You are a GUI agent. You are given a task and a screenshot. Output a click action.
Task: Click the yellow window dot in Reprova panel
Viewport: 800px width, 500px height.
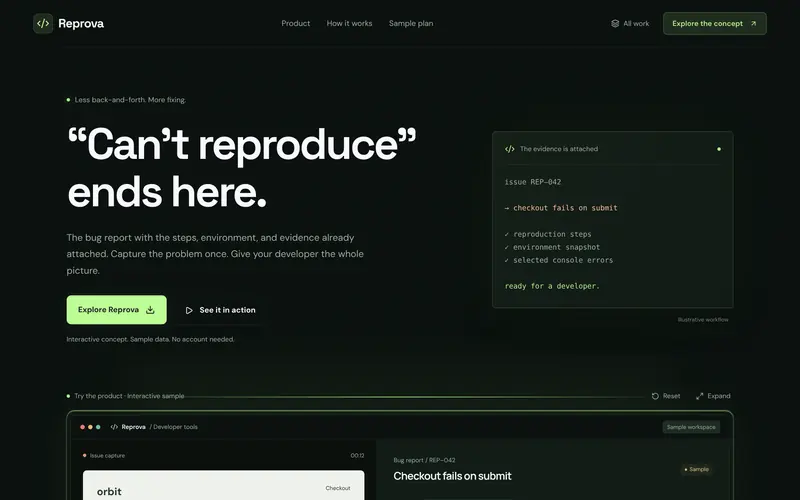coord(90,427)
